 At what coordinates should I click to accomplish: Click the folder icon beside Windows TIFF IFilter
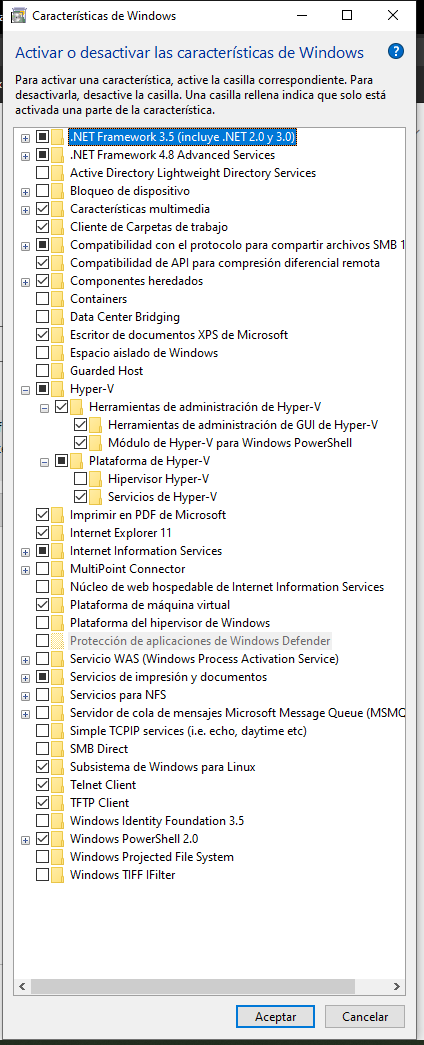59,874
